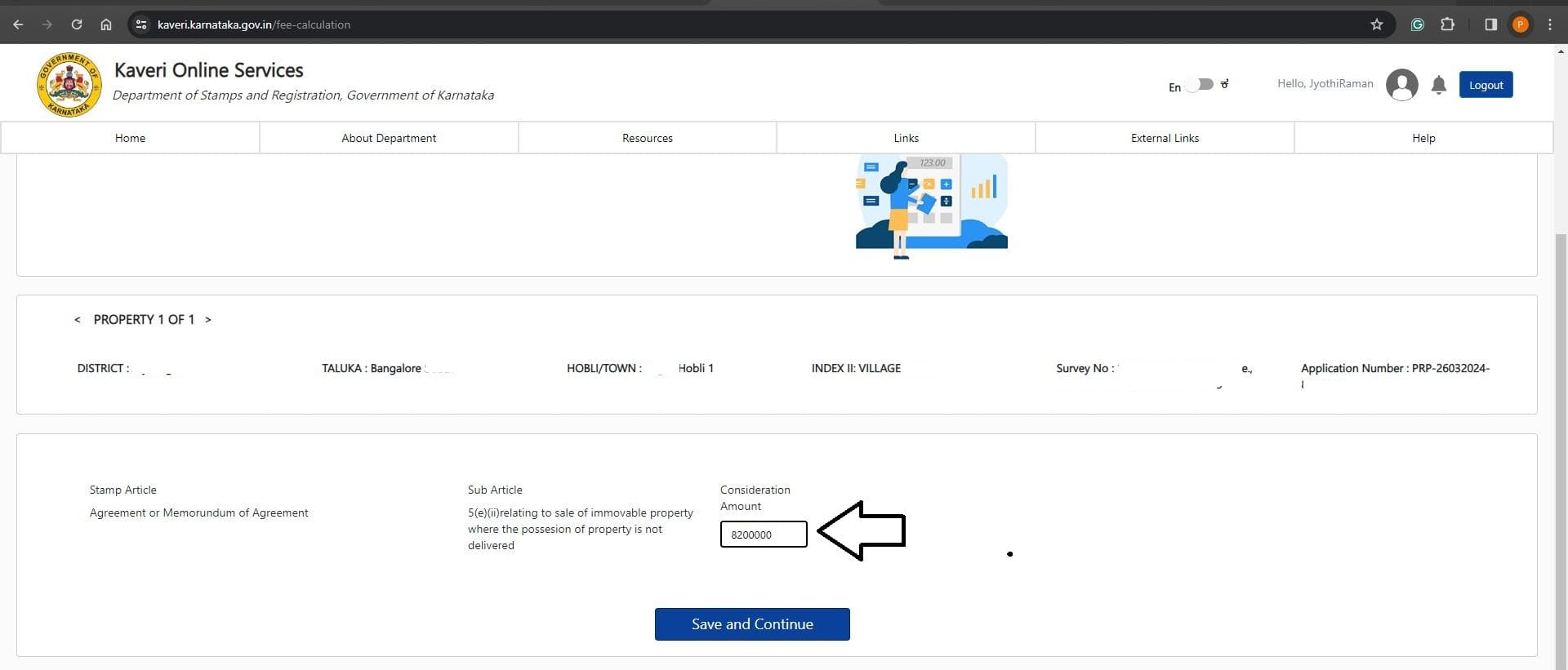Go to the previous property arrow
Screen dimensions: 1568x670
78,320
